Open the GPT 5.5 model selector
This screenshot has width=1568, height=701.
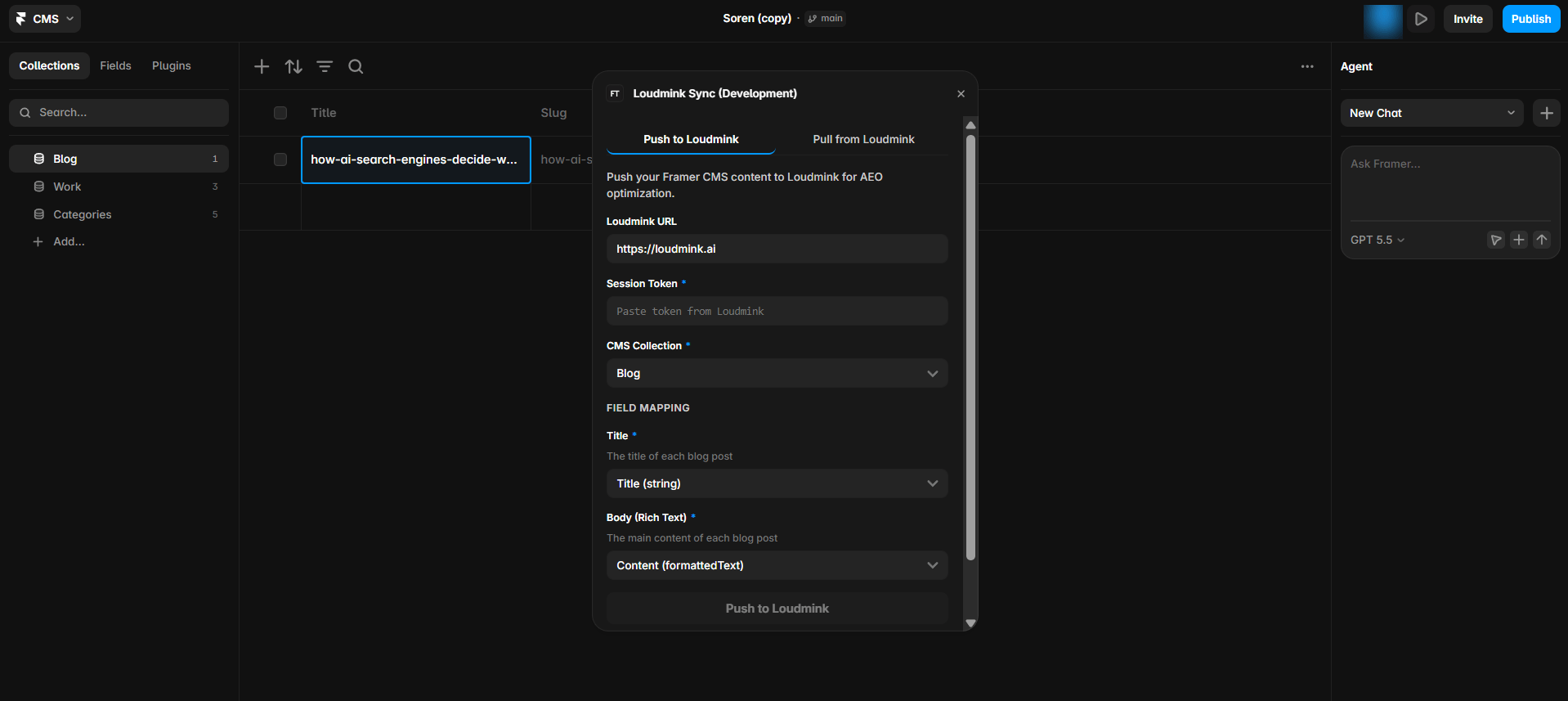1377,240
